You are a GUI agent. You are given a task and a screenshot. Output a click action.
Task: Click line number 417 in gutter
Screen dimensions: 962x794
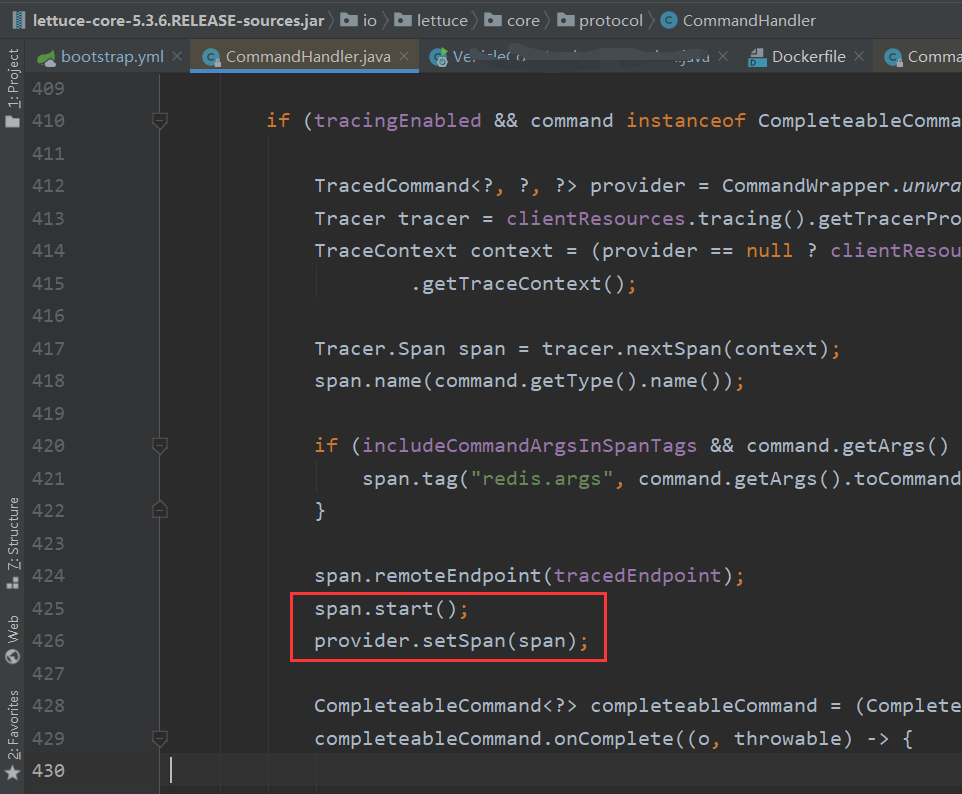(48, 349)
